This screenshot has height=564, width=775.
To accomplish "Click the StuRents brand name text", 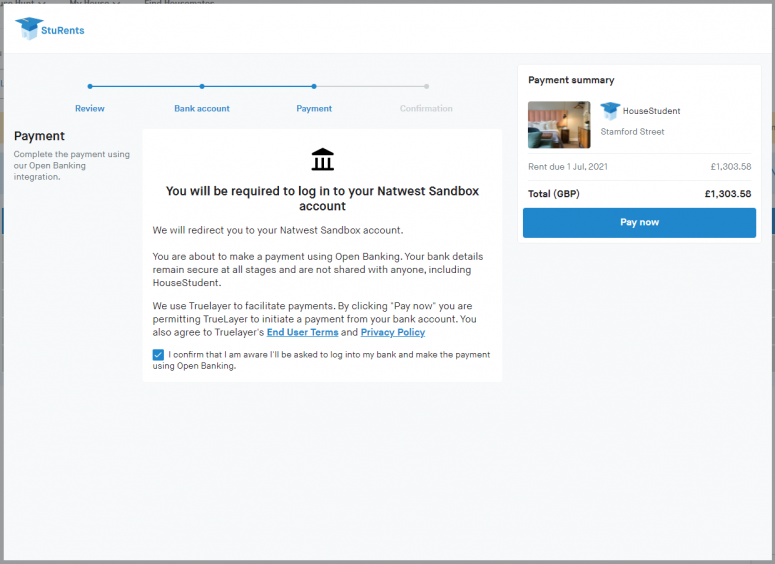I will (63, 30).
